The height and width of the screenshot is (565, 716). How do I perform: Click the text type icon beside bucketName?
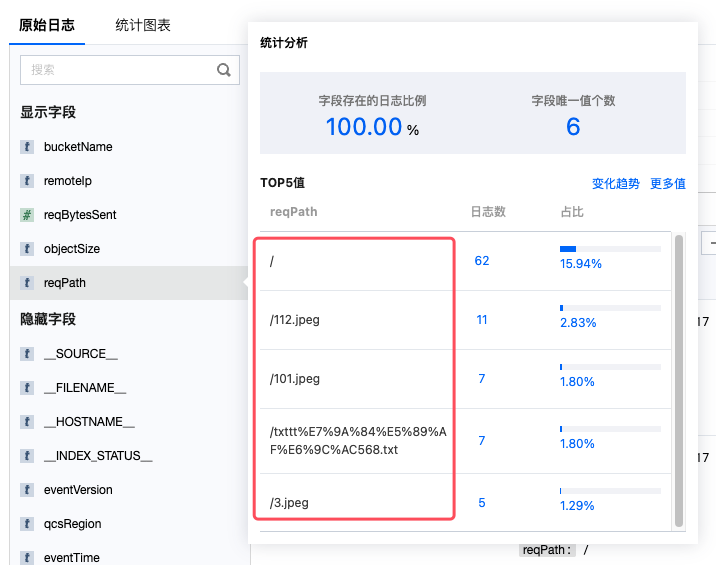[x=28, y=147]
